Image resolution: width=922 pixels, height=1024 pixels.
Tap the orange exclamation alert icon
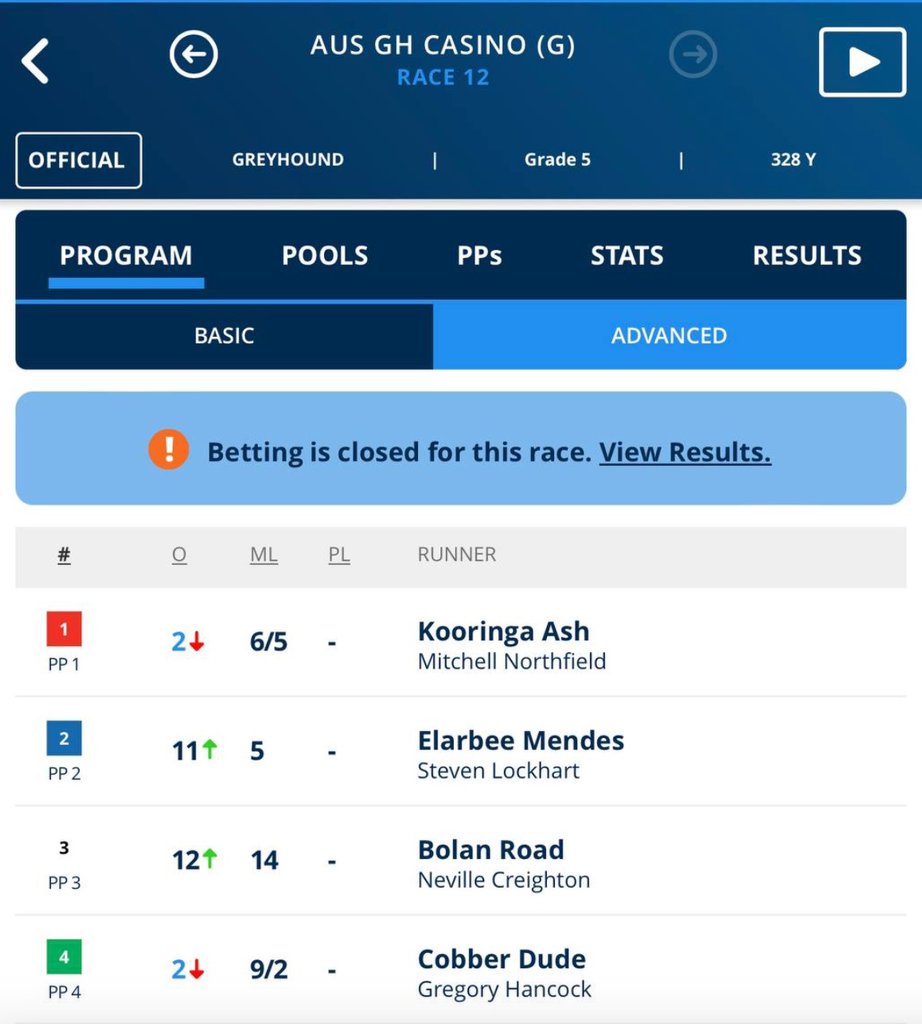(x=168, y=449)
